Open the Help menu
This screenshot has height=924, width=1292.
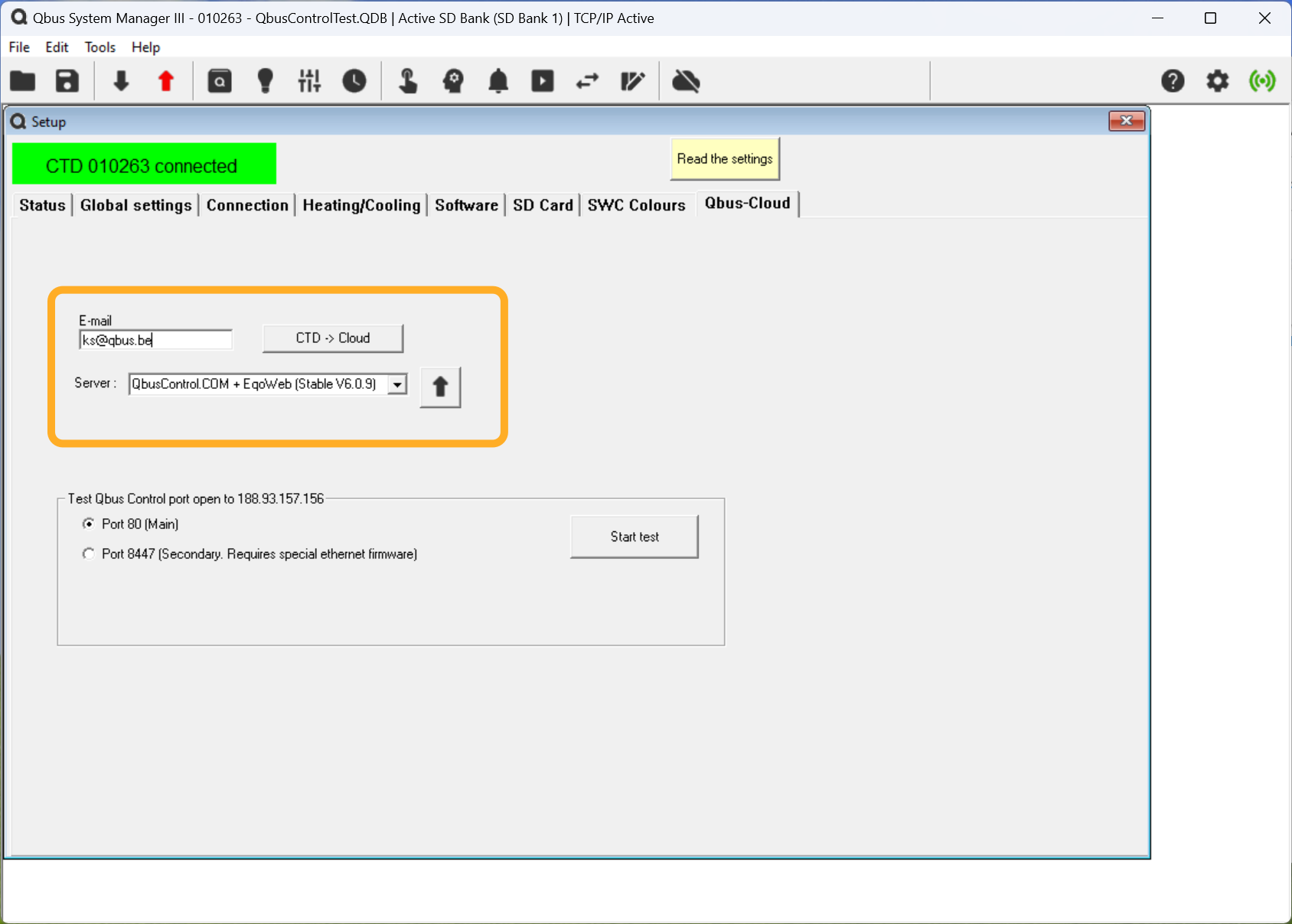(x=145, y=47)
